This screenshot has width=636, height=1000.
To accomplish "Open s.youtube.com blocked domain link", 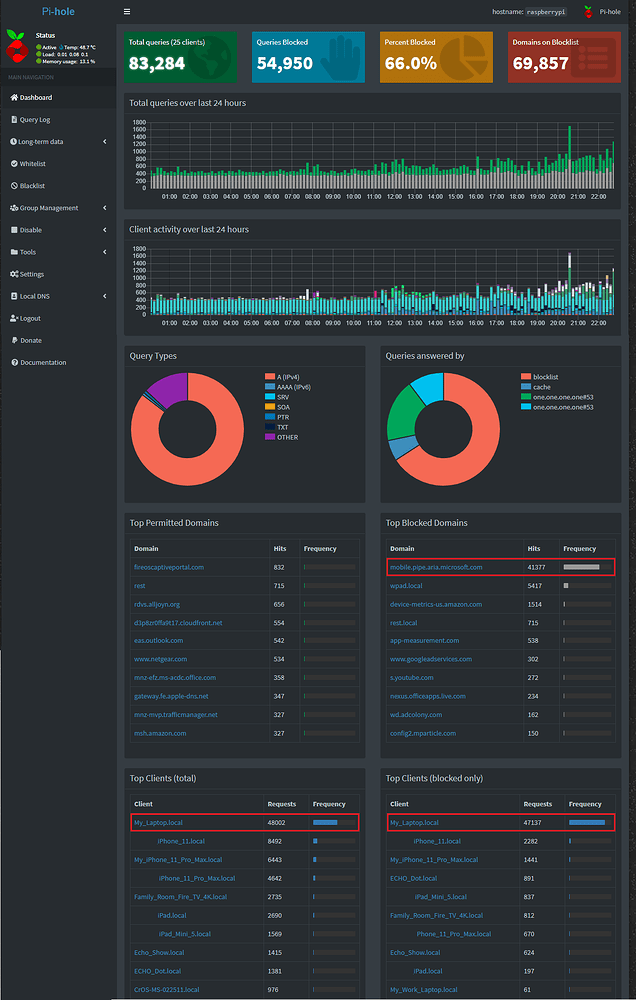I will pyautogui.click(x=411, y=677).
